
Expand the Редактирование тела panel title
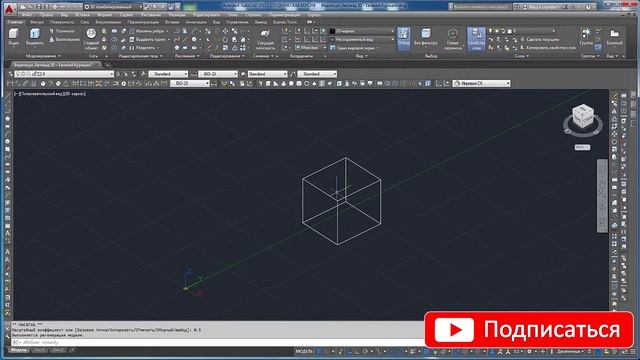pyautogui.click(x=140, y=56)
